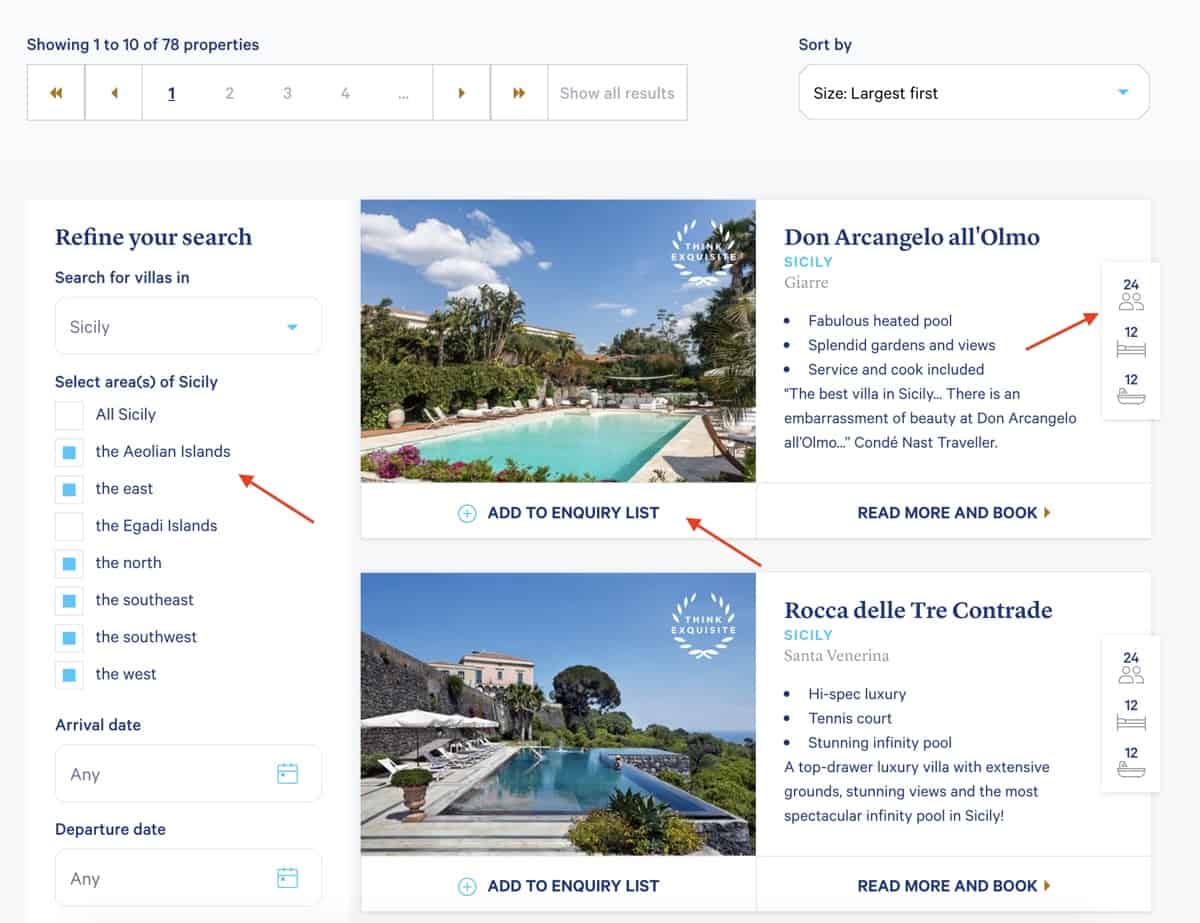
Task: Click the last-page skip icon
Action: tap(519, 92)
